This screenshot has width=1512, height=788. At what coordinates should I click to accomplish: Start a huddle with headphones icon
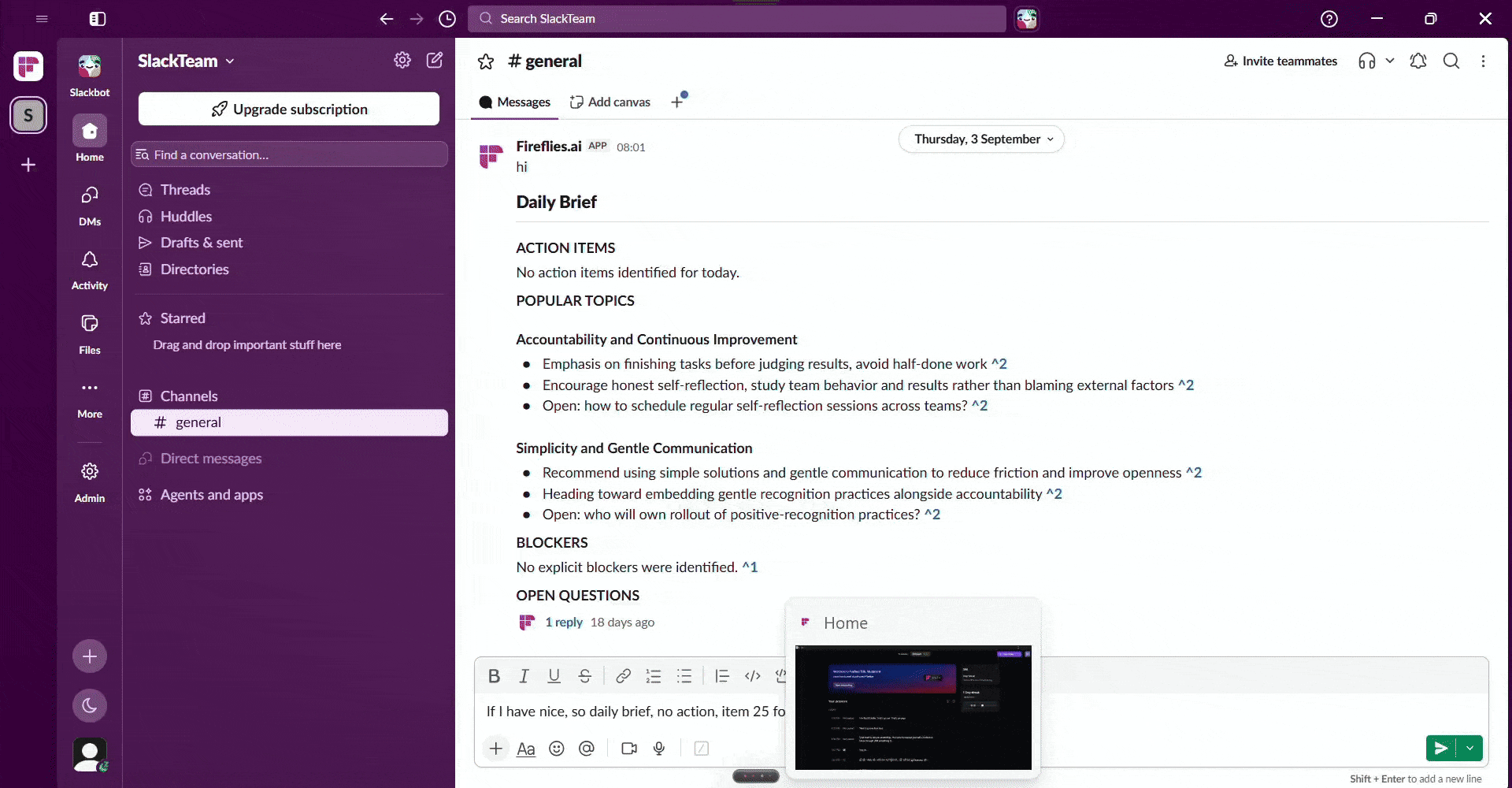[1367, 61]
